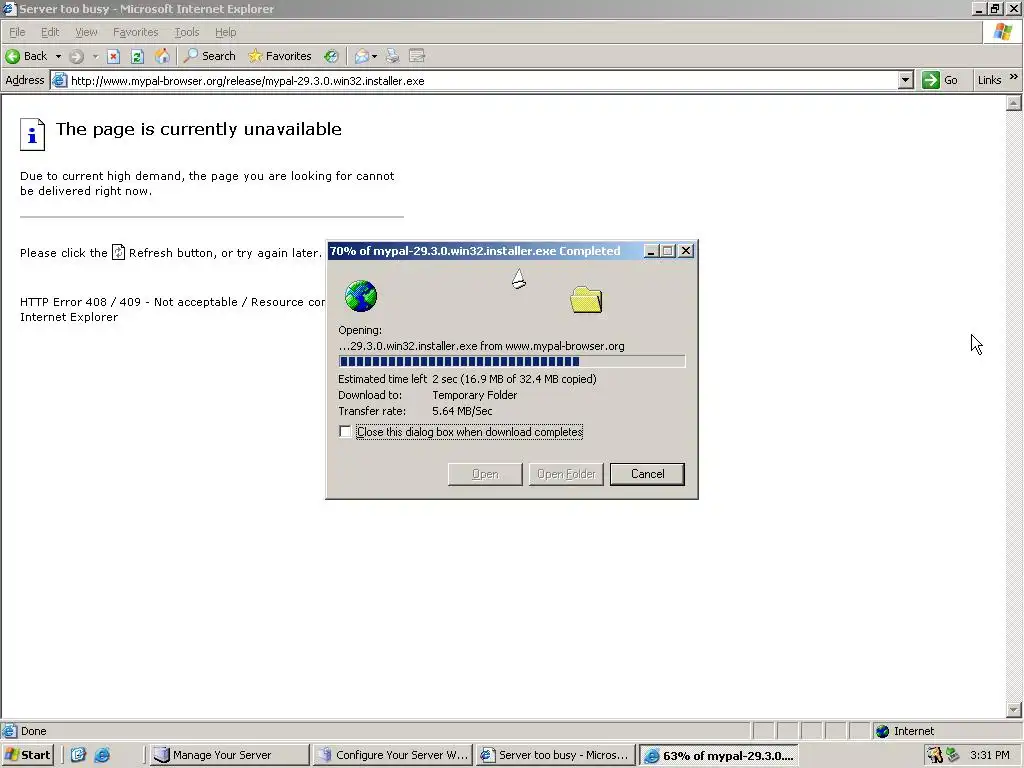This screenshot has width=1024, height=768.
Task: Click the Transfer rate 5.64 MB/Sec value
Action: [462, 411]
